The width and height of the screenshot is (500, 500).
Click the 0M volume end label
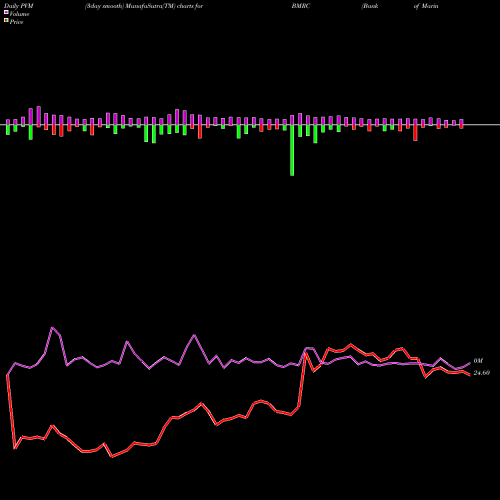click(478, 361)
